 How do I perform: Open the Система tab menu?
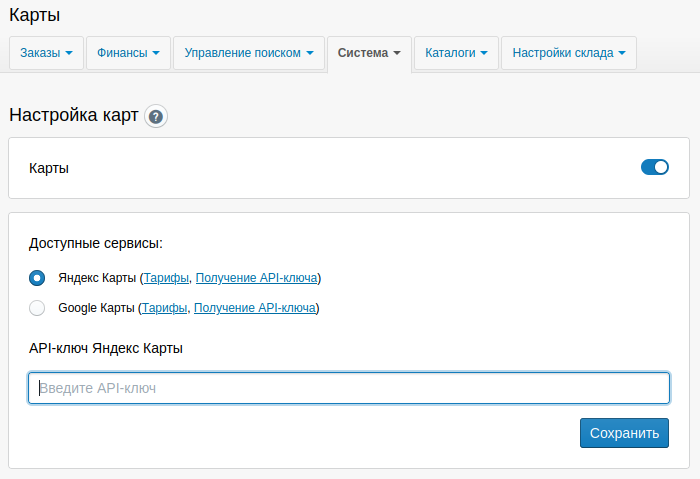pos(369,53)
